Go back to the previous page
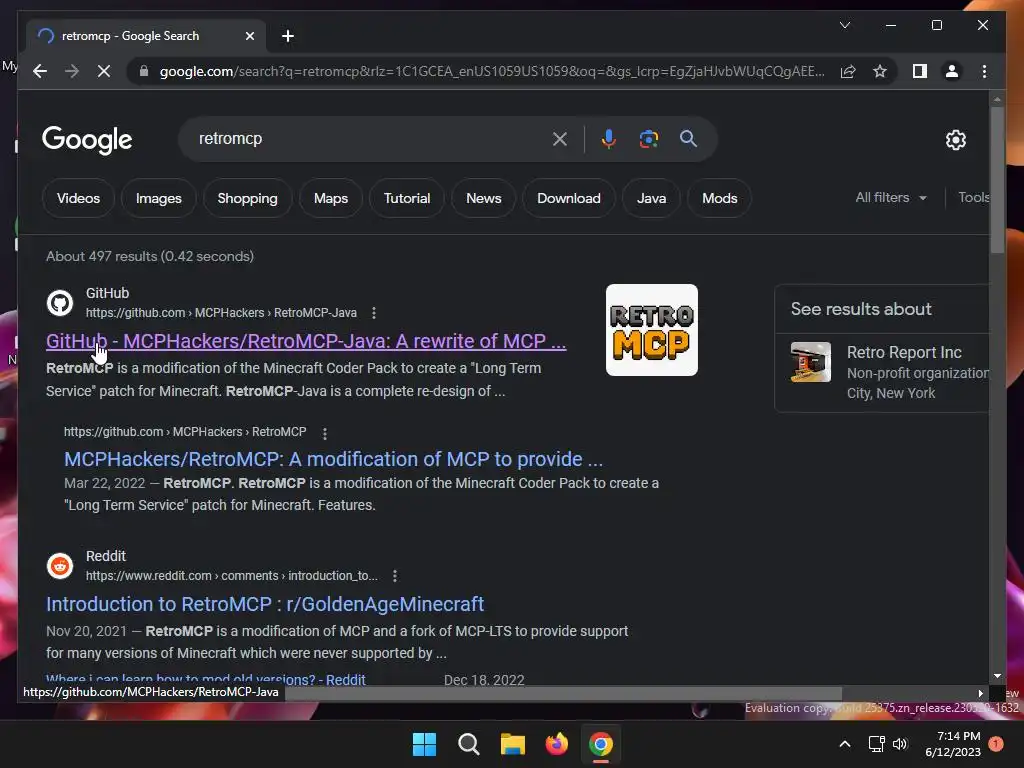Screen dimensions: 1024x768 tap(40, 71)
